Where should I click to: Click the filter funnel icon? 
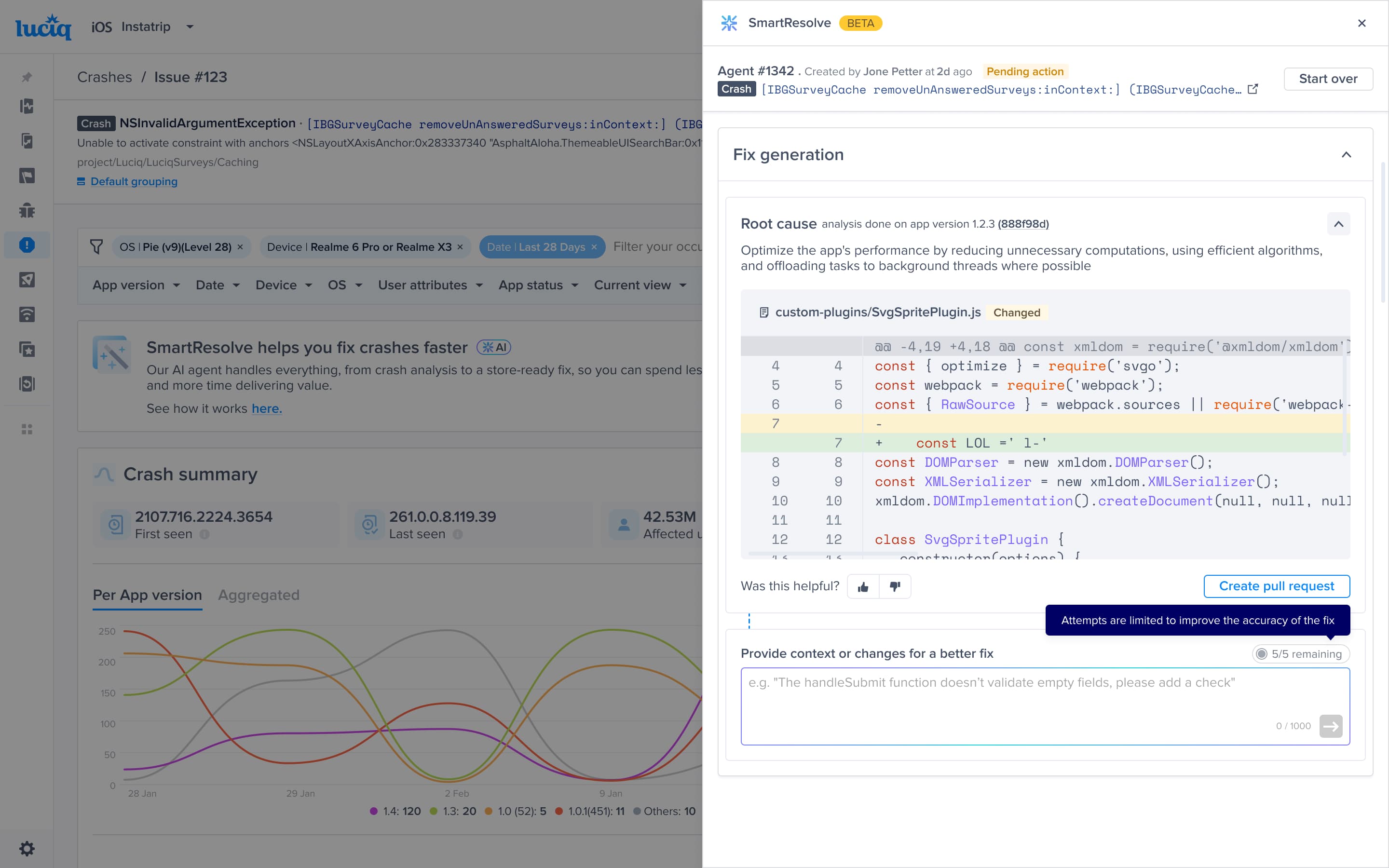coord(96,247)
